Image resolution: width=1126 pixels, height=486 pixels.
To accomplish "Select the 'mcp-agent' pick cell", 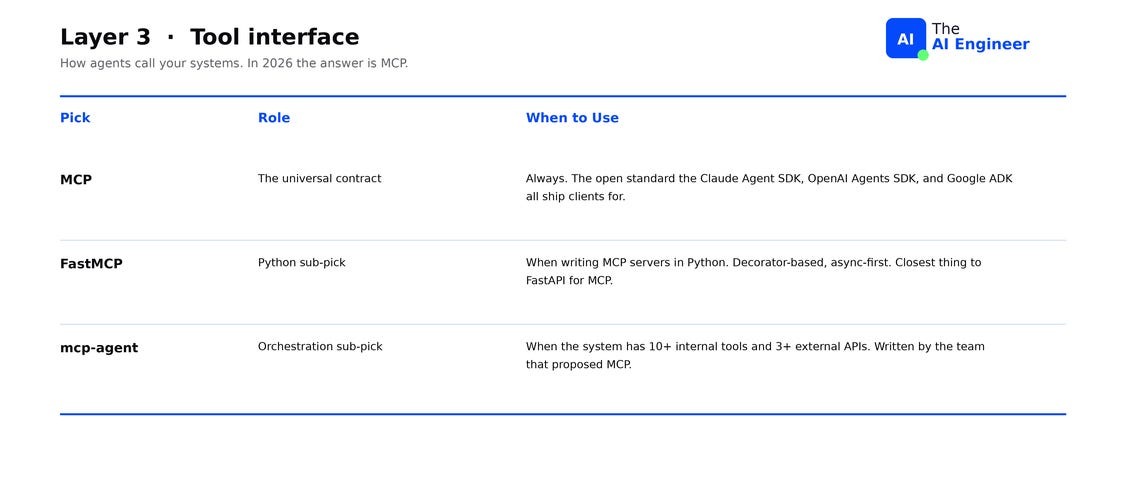I will (x=99, y=347).
